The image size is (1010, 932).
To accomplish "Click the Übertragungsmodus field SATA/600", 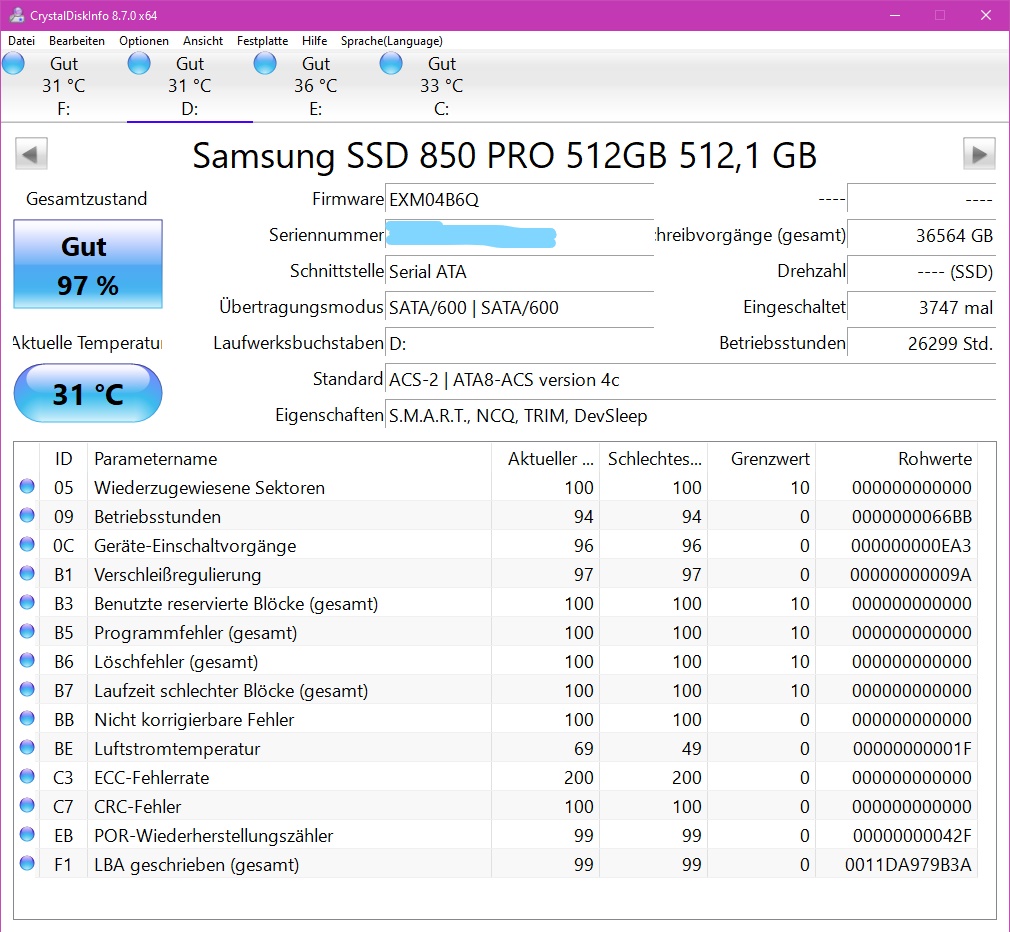I will tap(519, 308).
